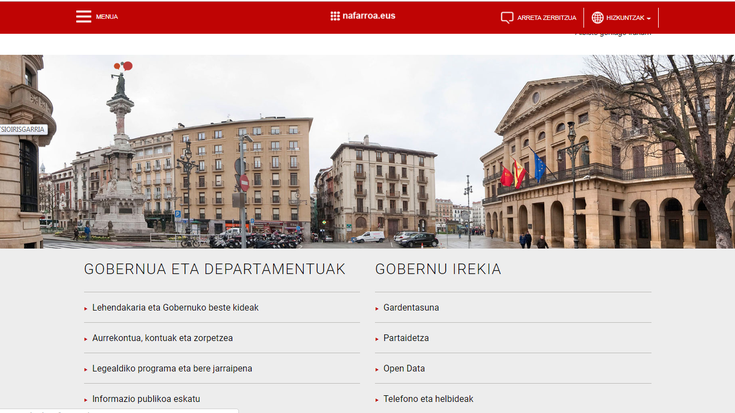Screen dimensions: 735x413
Task: Click red arrow beside Partaidetza
Action: pos(377,339)
